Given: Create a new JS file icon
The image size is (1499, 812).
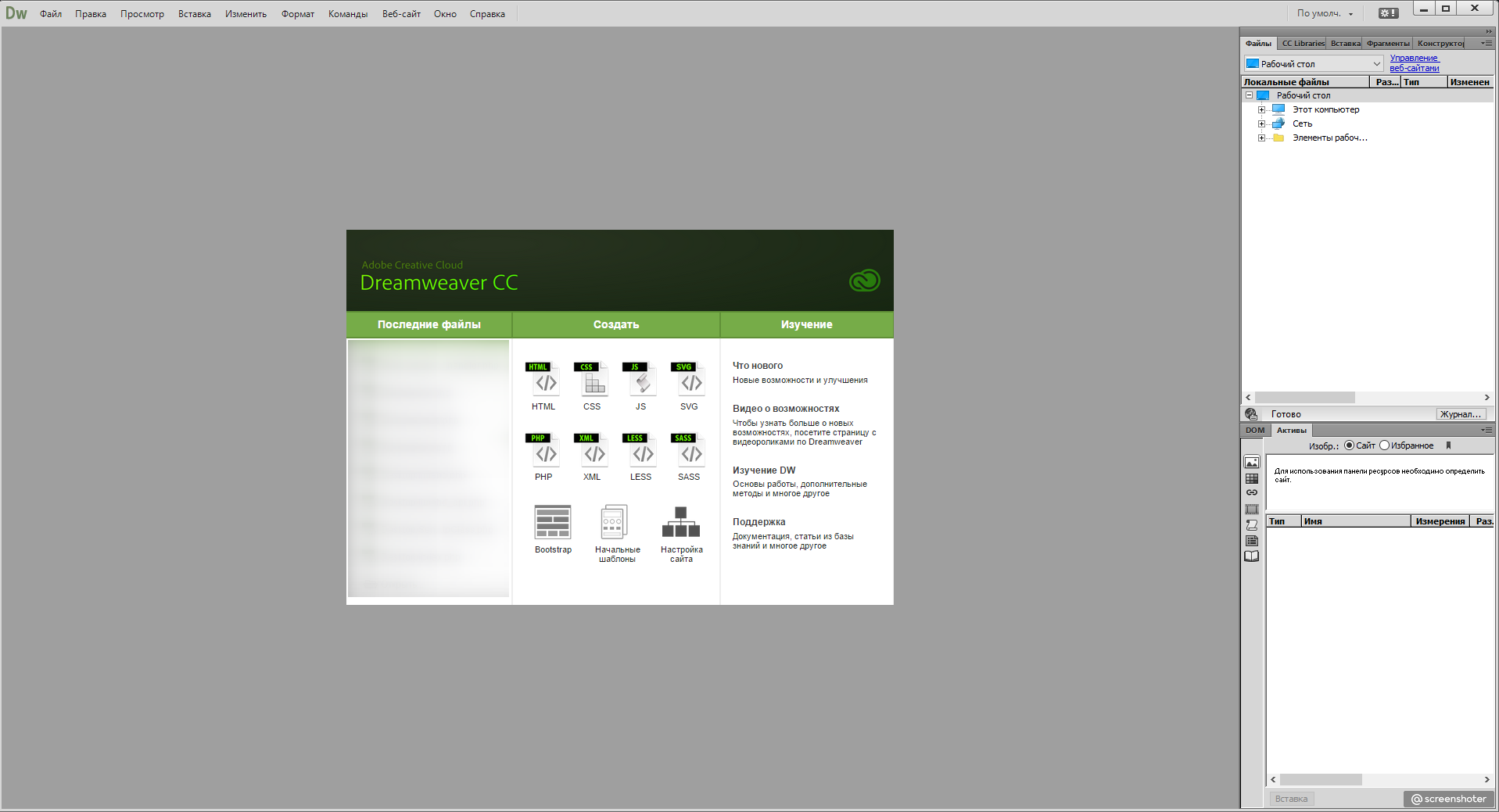Looking at the screenshot, I should pos(640,379).
